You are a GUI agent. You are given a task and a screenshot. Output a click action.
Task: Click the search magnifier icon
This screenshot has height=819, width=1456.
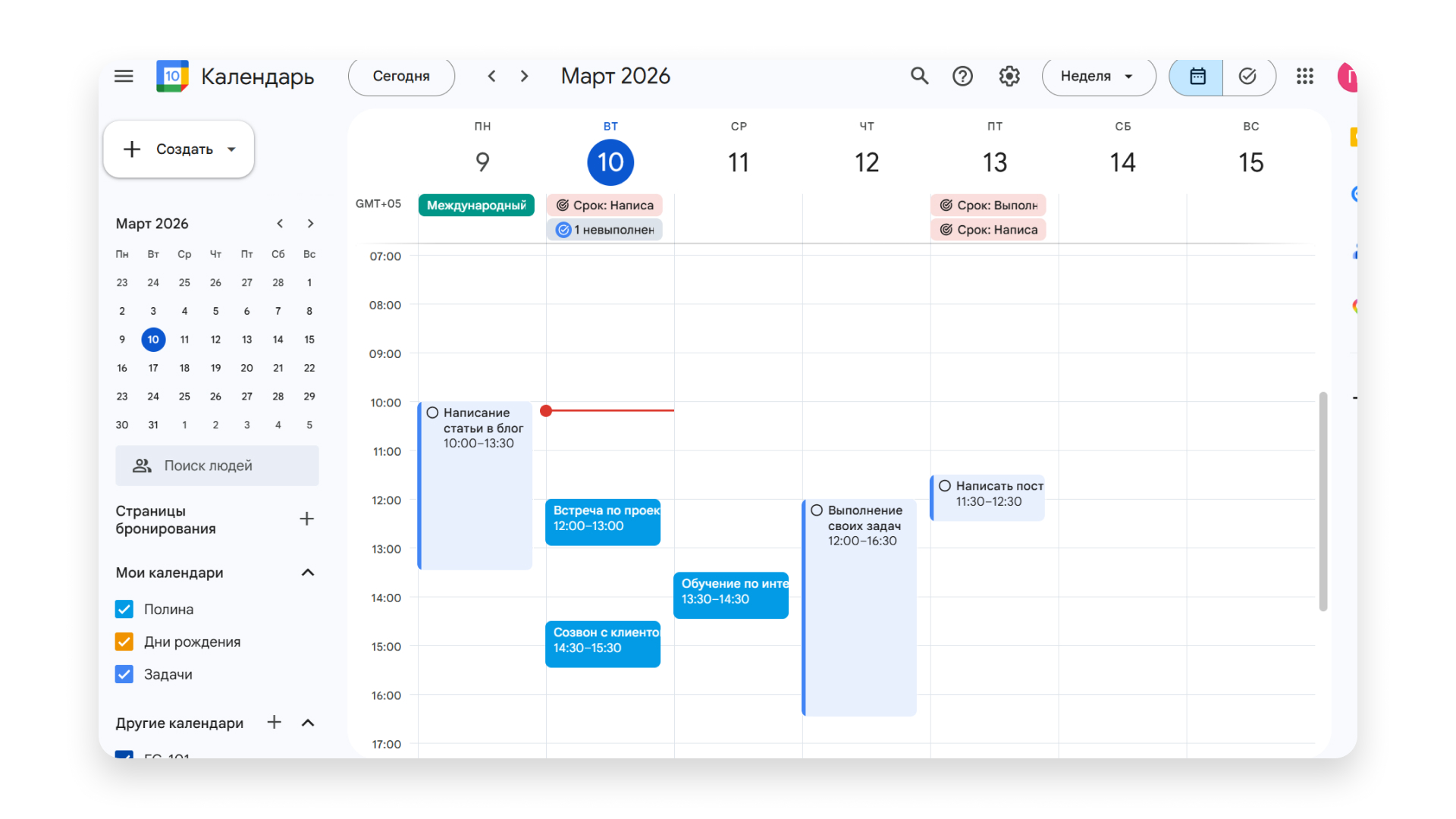click(919, 76)
